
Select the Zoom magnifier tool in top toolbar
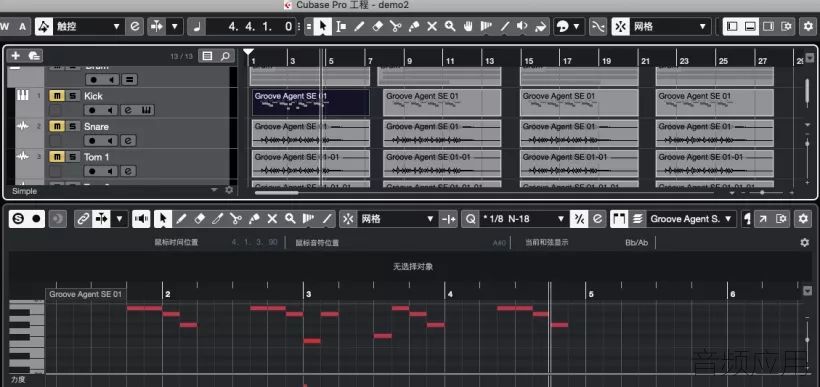point(450,26)
